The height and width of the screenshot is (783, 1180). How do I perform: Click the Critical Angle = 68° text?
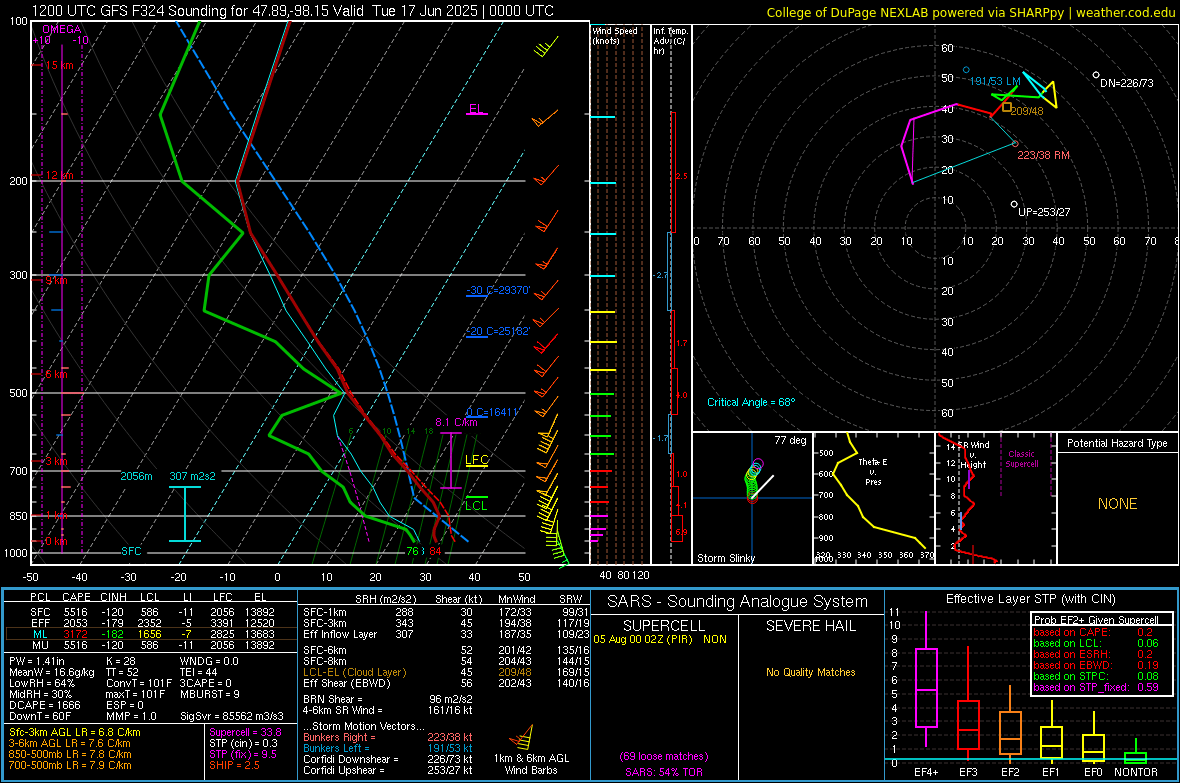[x=751, y=402]
